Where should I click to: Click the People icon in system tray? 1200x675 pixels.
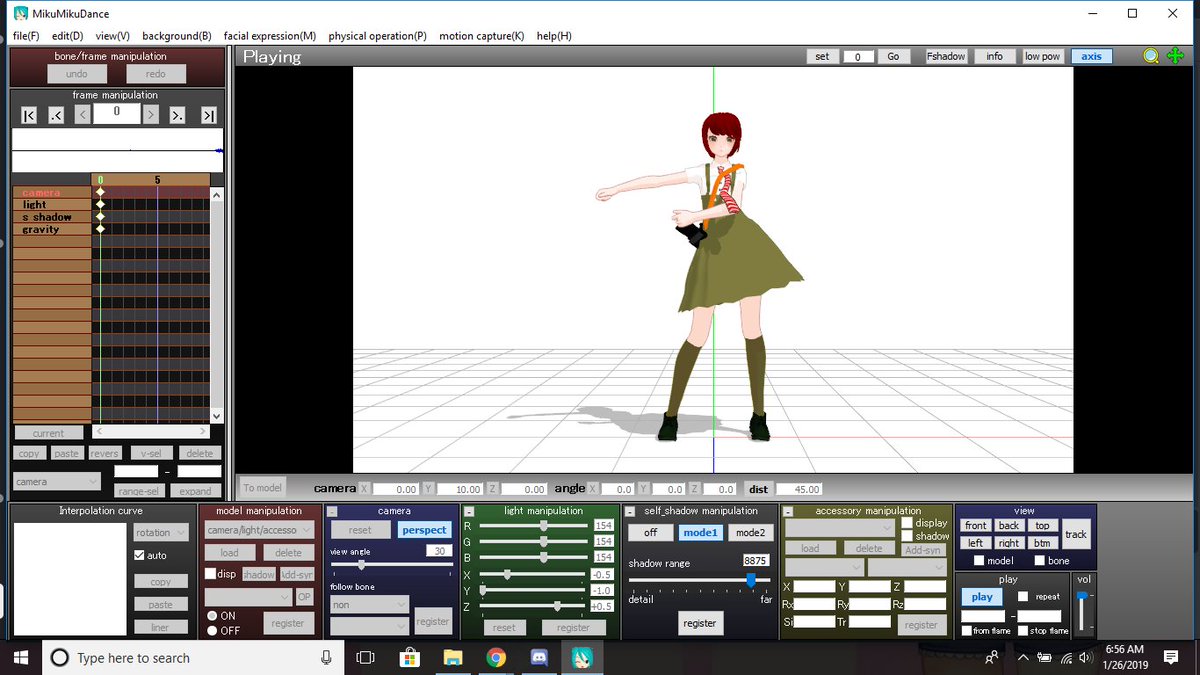pos(992,657)
